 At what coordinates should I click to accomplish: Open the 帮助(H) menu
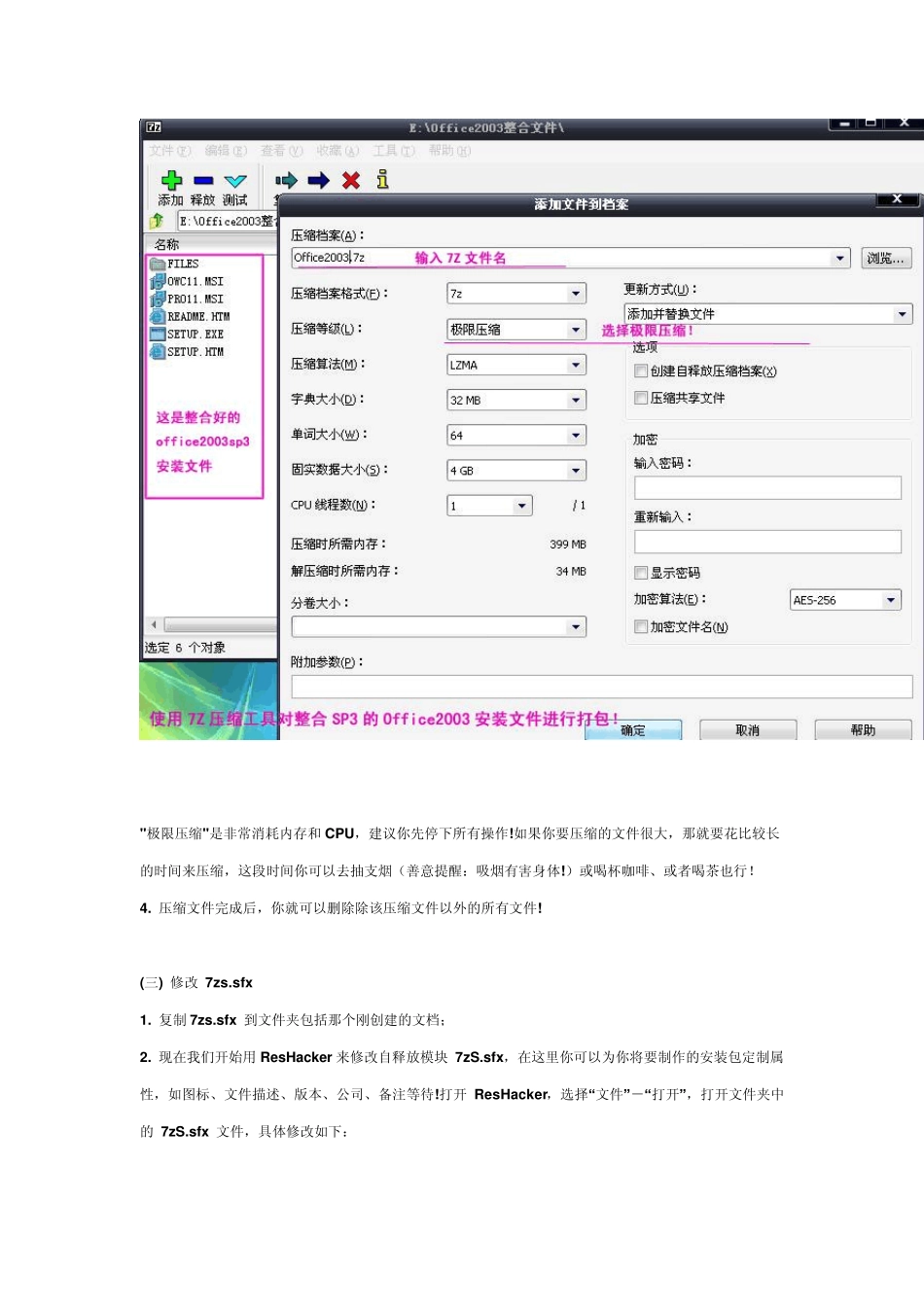449,151
